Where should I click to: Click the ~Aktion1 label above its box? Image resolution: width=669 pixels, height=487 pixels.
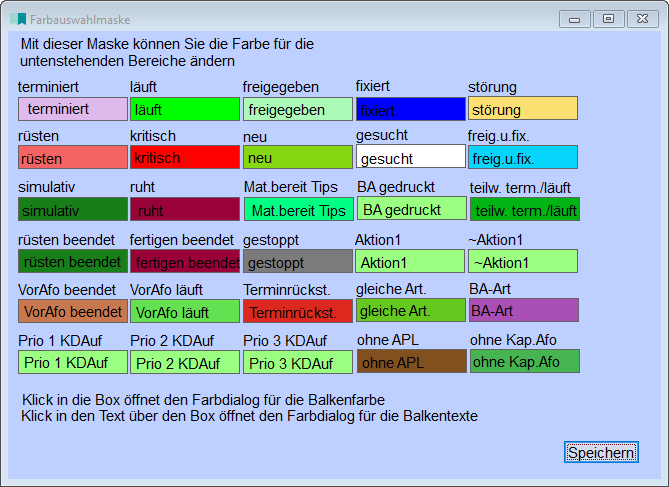click(496, 240)
